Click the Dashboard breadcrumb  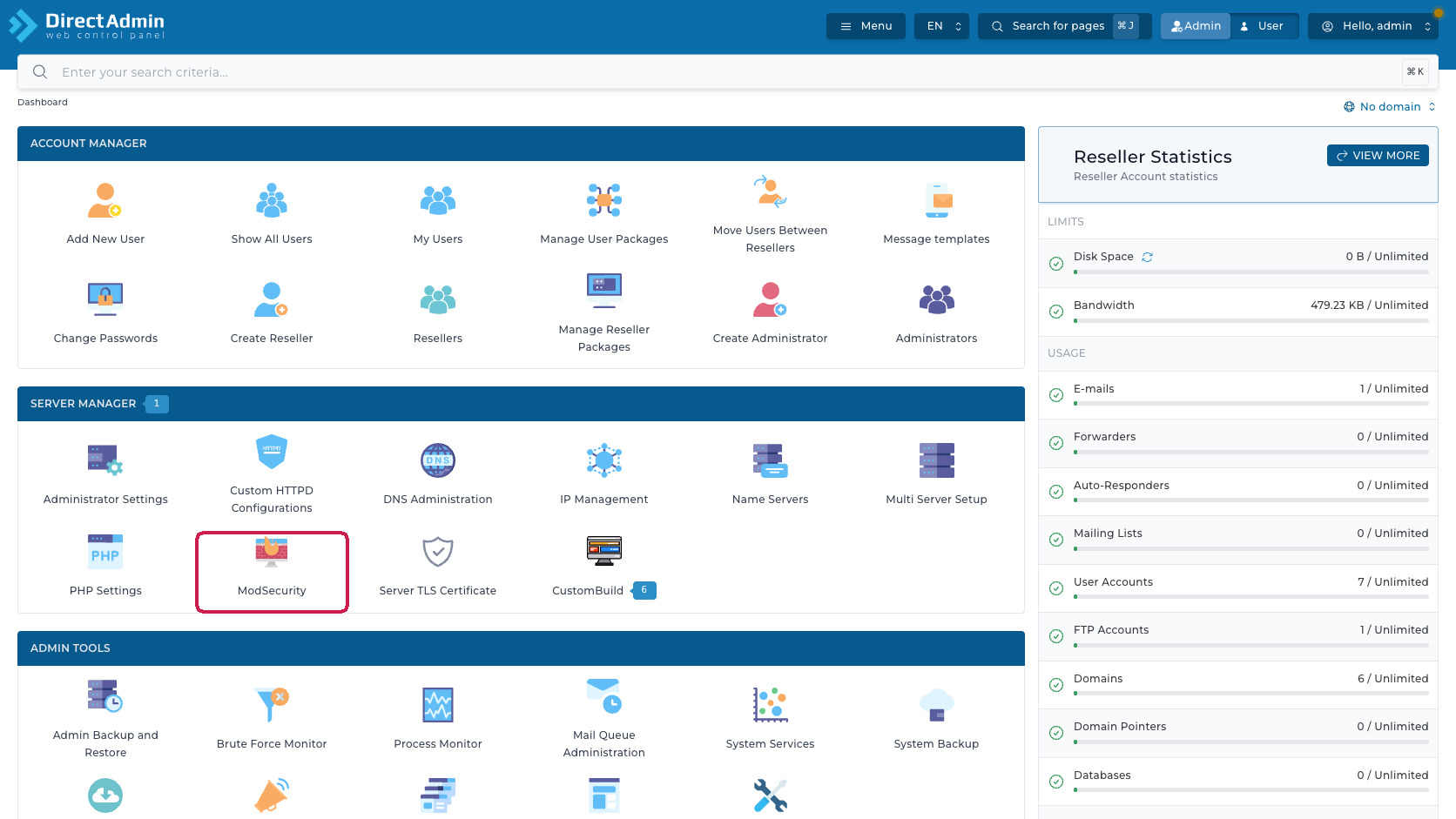point(43,103)
